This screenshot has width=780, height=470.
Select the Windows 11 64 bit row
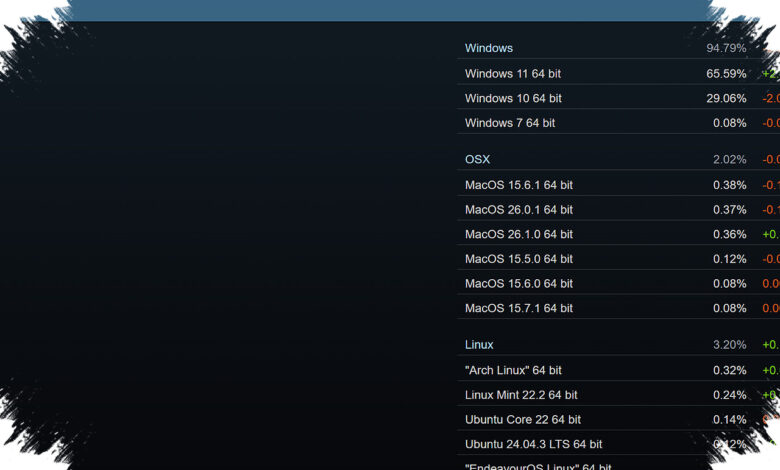pos(618,74)
